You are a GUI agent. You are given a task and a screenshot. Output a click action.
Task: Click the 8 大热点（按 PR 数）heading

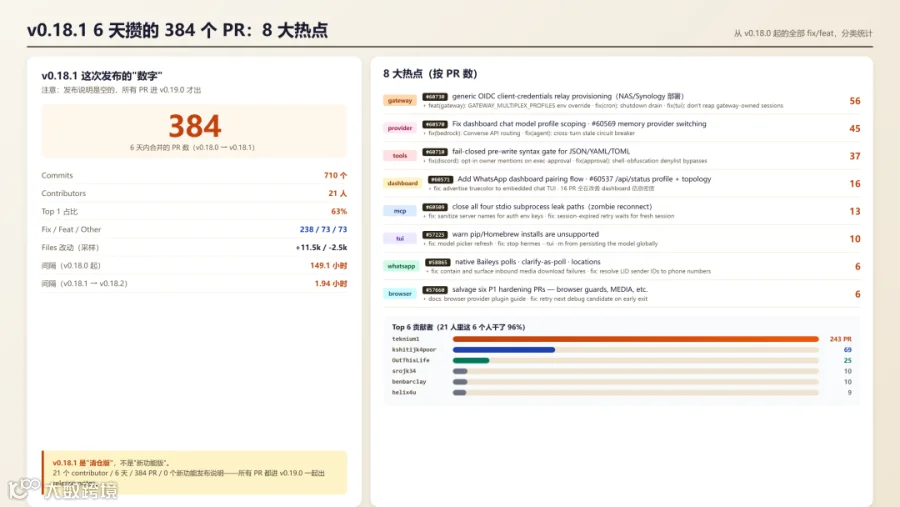(x=430, y=73)
